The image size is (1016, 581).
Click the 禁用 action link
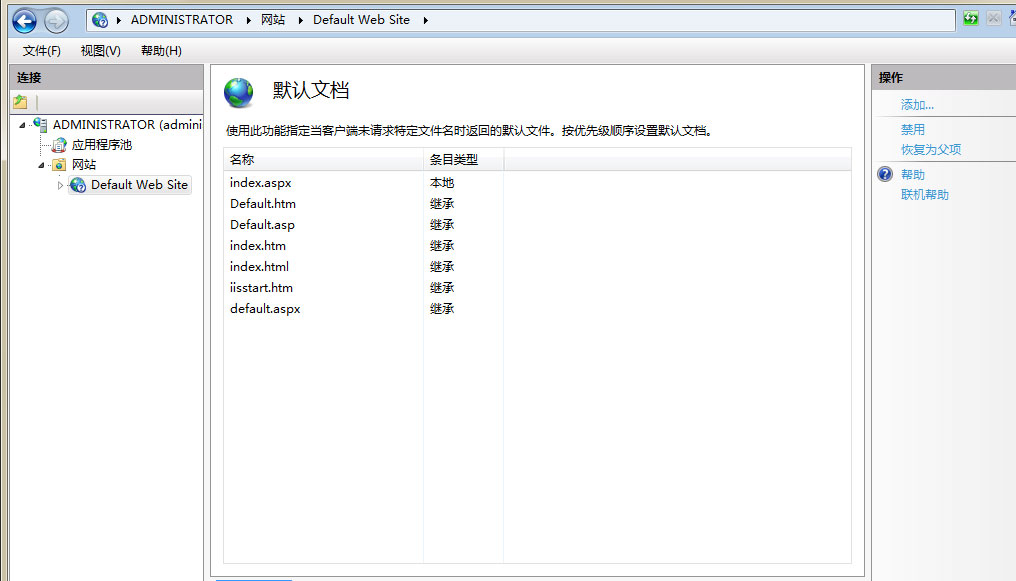point(912,130)
